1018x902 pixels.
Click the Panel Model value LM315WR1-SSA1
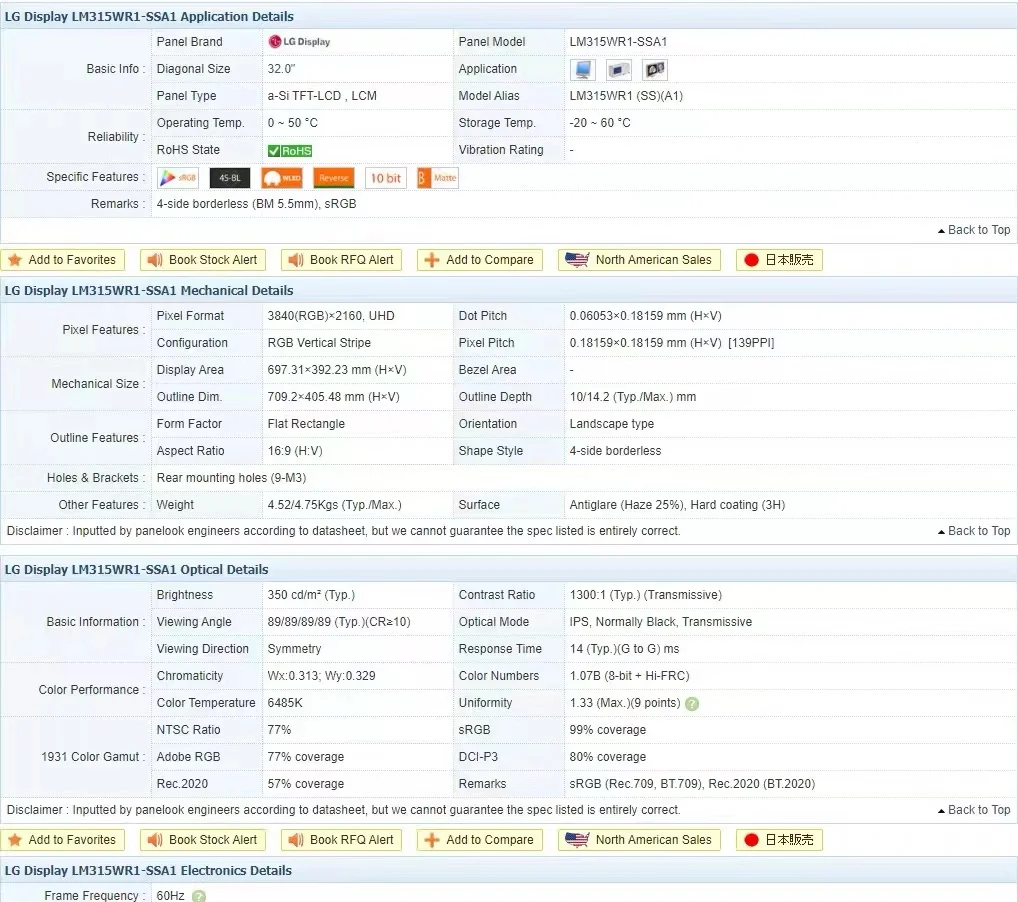click(618, 42)
